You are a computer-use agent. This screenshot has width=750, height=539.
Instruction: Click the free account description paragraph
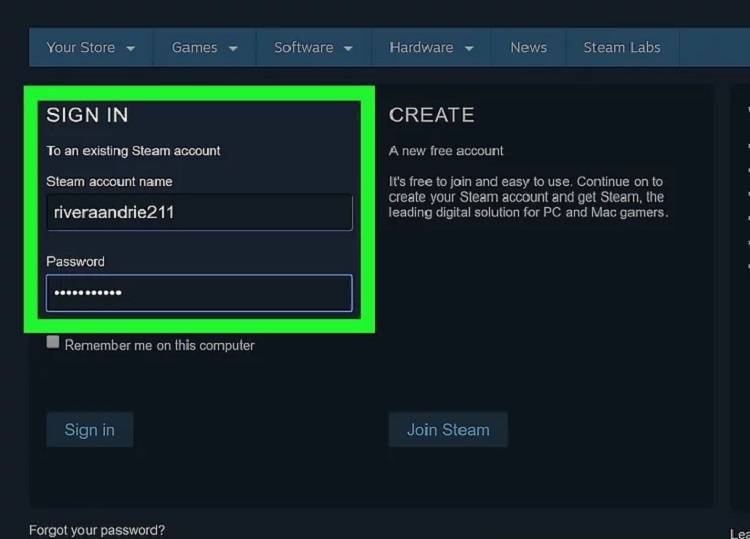pyautogui.click(x=528, y=197)
